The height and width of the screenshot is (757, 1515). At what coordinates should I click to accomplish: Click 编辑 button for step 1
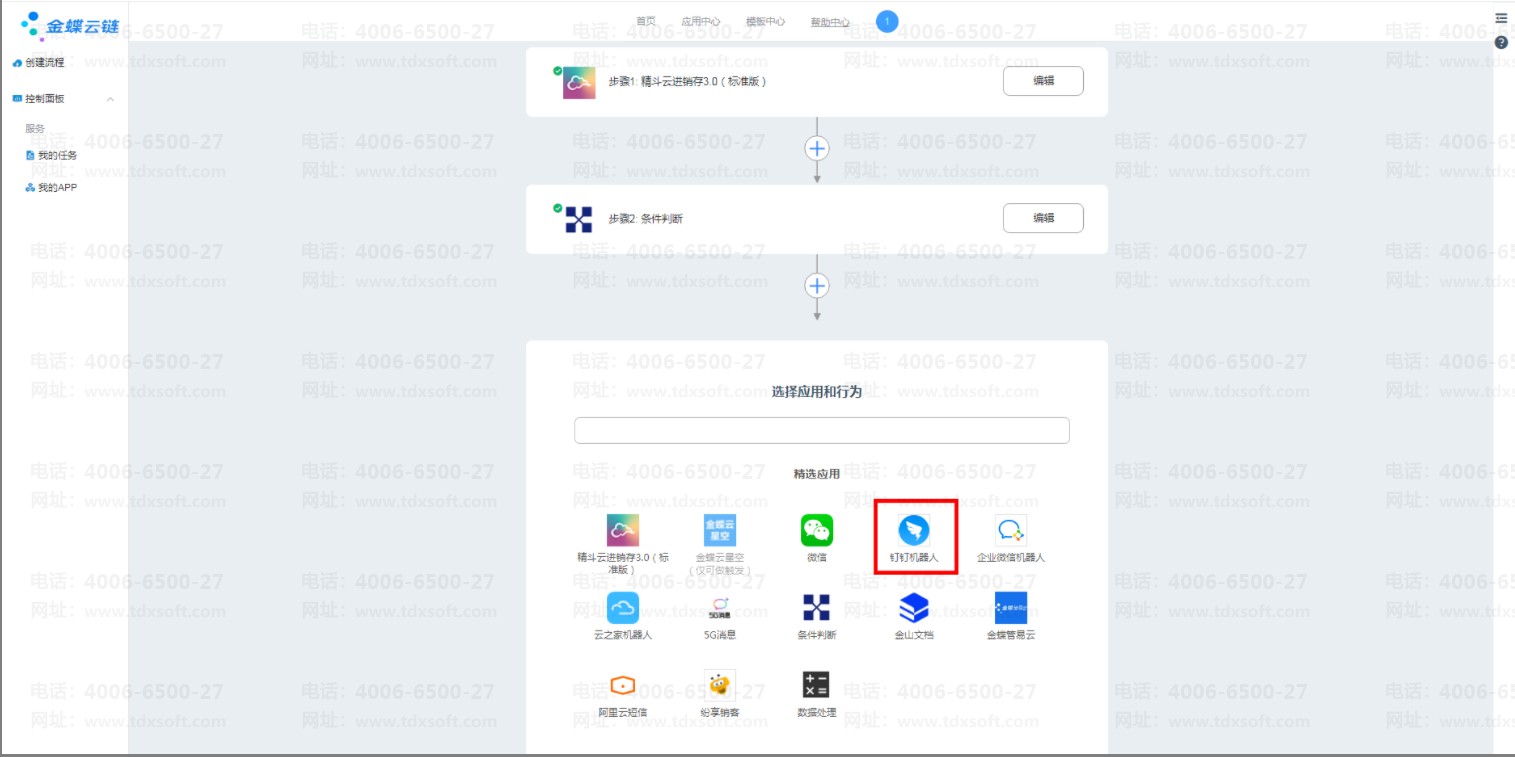pos(1043,81)
